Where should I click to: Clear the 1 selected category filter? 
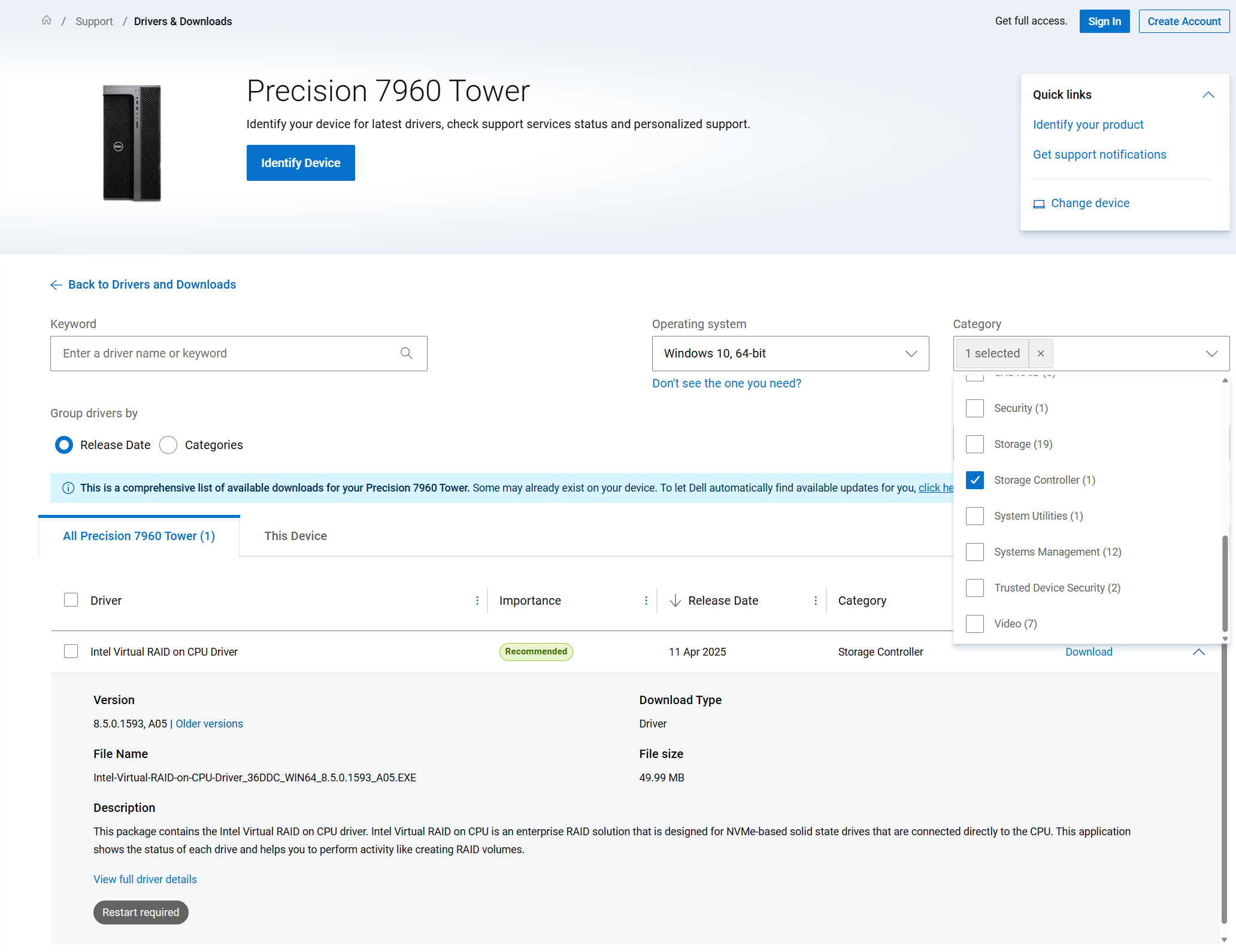point(1041,353)
